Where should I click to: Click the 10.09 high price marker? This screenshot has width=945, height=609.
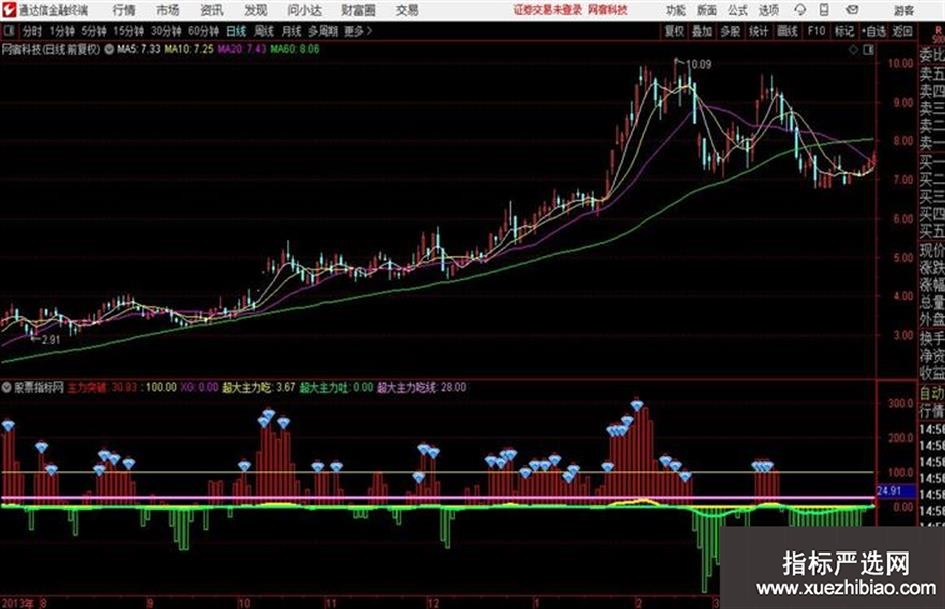click(699, 65)
